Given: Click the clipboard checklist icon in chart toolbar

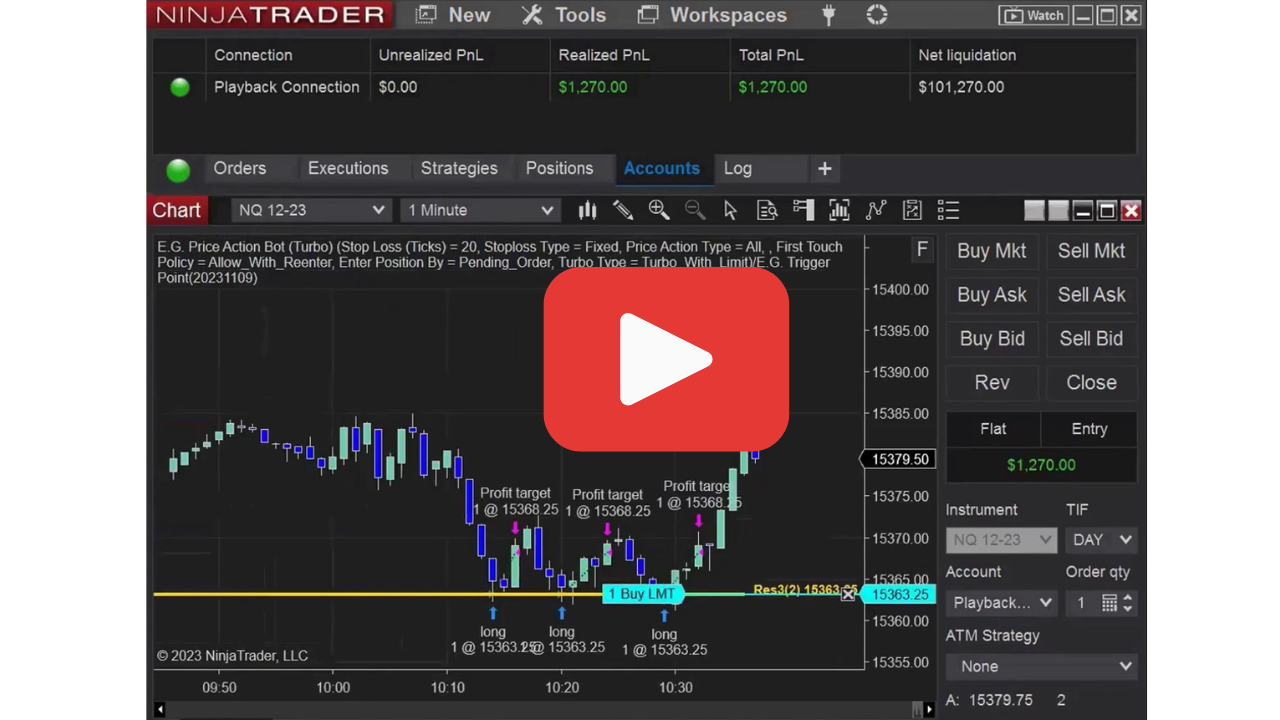Looking at the screenshot, I should click(x=912, y=210).
